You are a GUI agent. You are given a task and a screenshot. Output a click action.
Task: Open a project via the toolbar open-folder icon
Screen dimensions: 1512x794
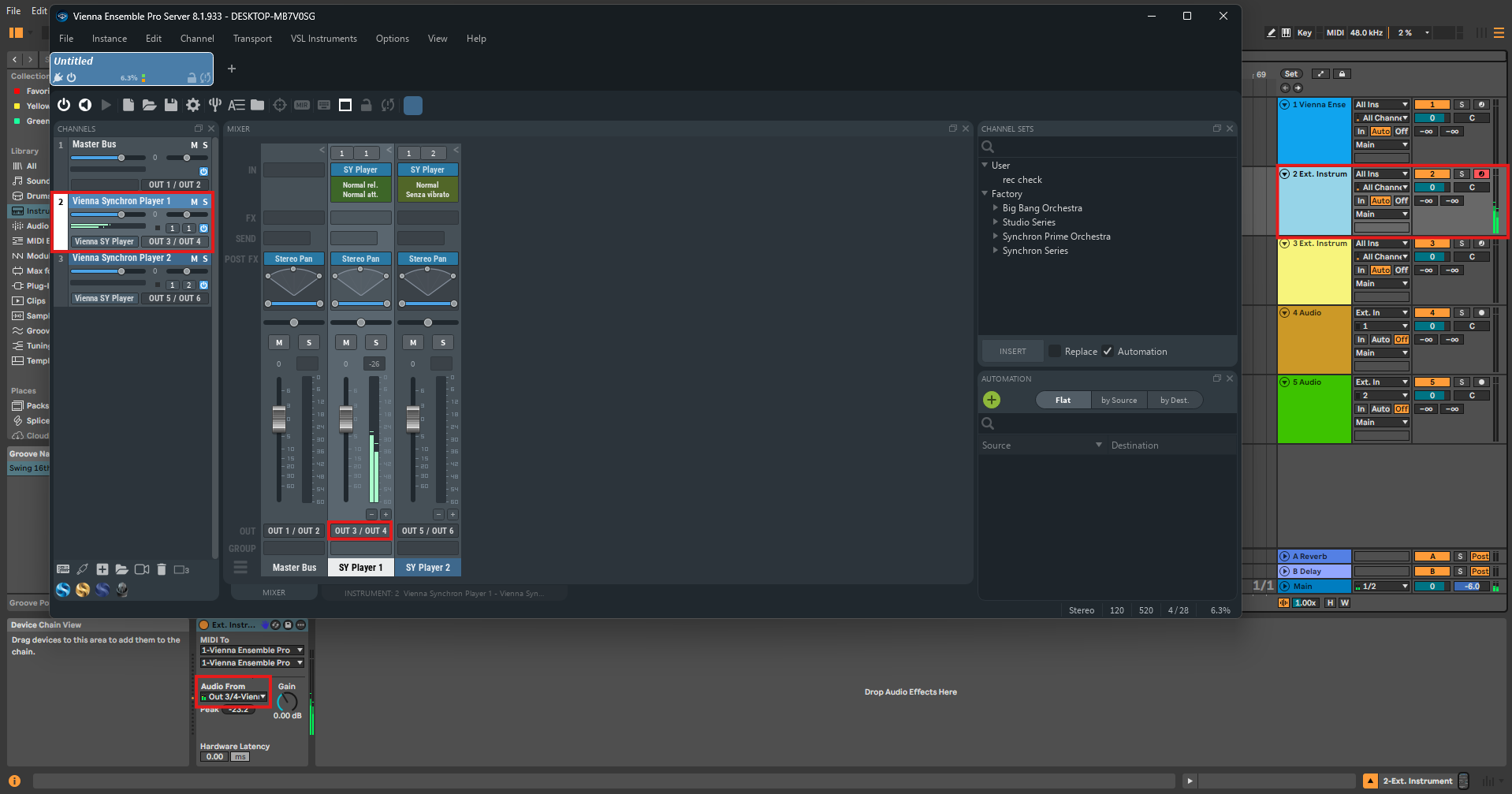(x=149, y=105)
